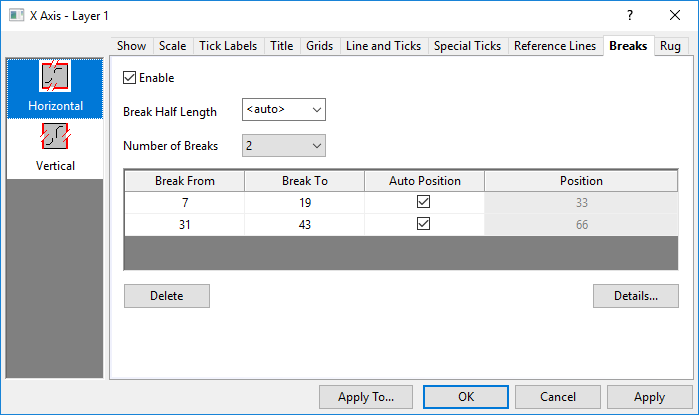Image resolution: width=699 pixels, height=415 pixels.
Task: Switch to the Scale tab
Action: 174,46
